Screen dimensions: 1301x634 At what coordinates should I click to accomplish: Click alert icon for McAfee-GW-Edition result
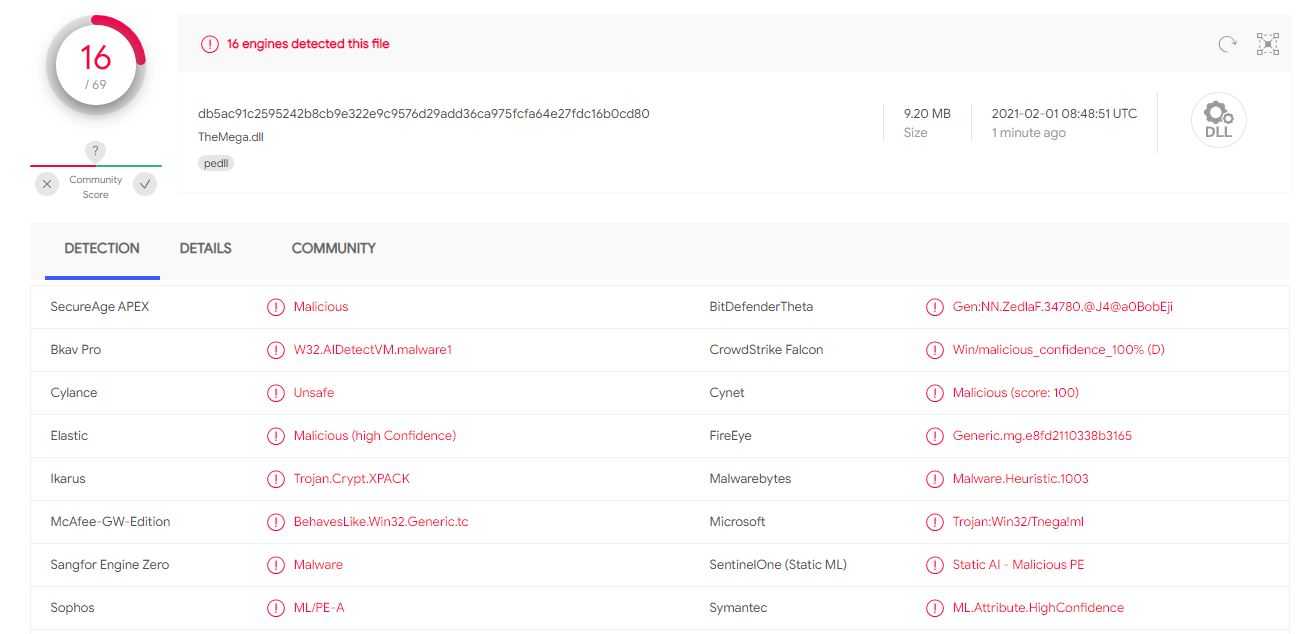(x=276, y=522)
